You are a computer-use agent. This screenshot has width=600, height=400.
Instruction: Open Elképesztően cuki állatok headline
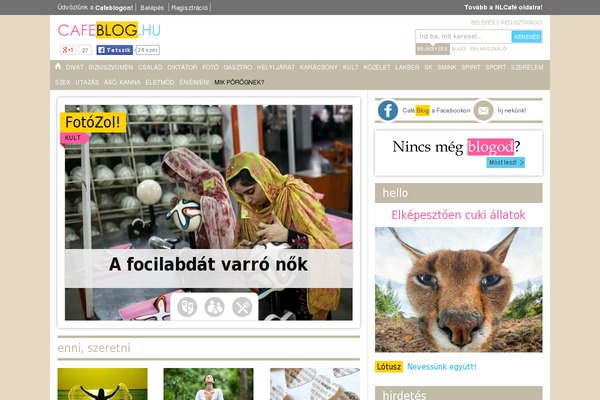click(458, 215)
